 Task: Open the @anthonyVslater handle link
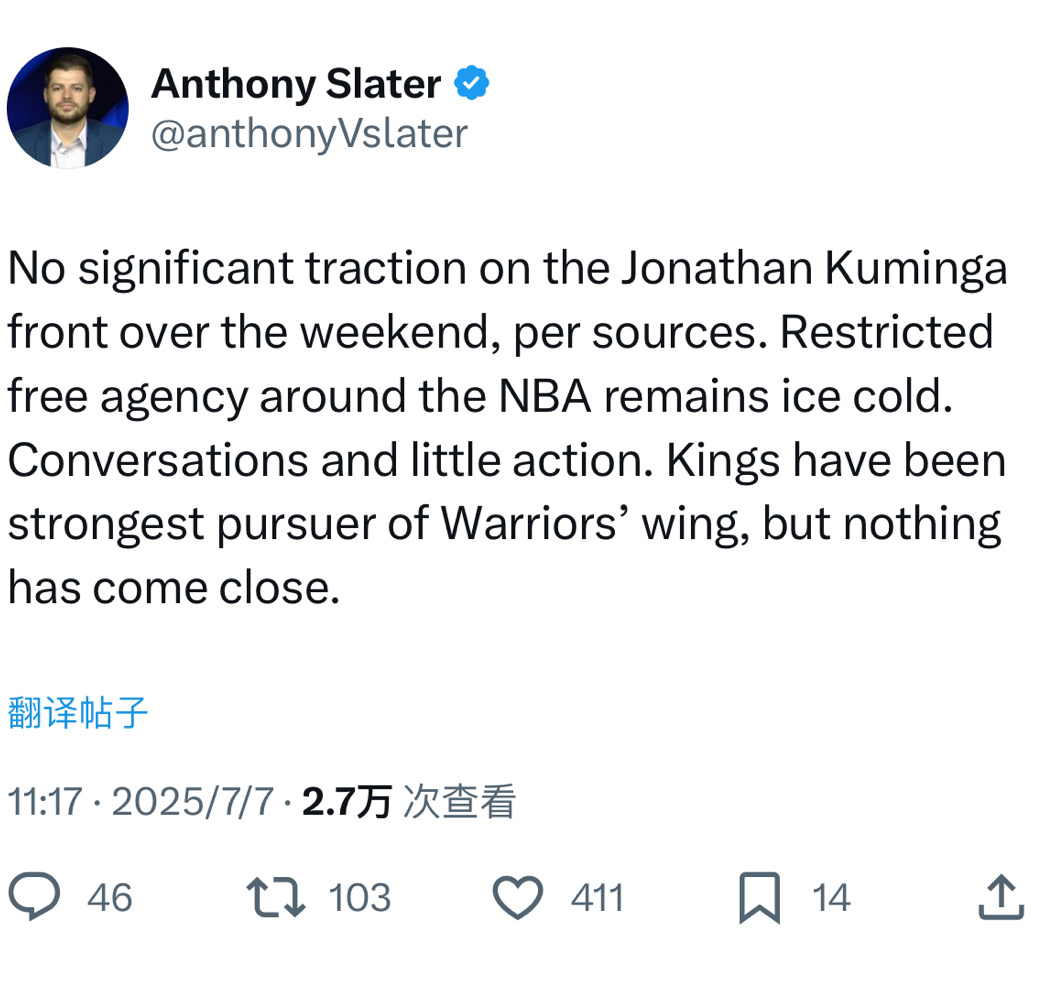309,134
